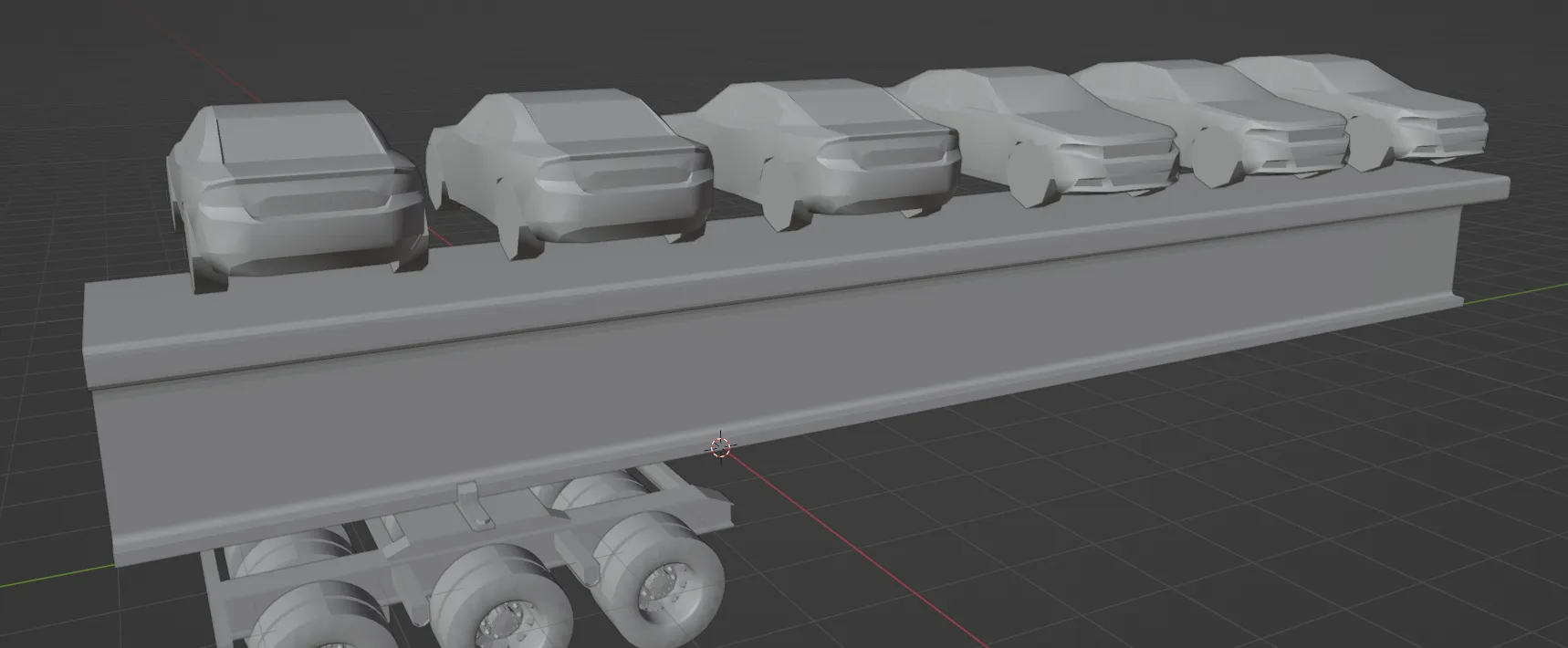Click the upright bracket on the trailer frame
This screenshot has height=648, width=1568.
(x=471, y=507)
